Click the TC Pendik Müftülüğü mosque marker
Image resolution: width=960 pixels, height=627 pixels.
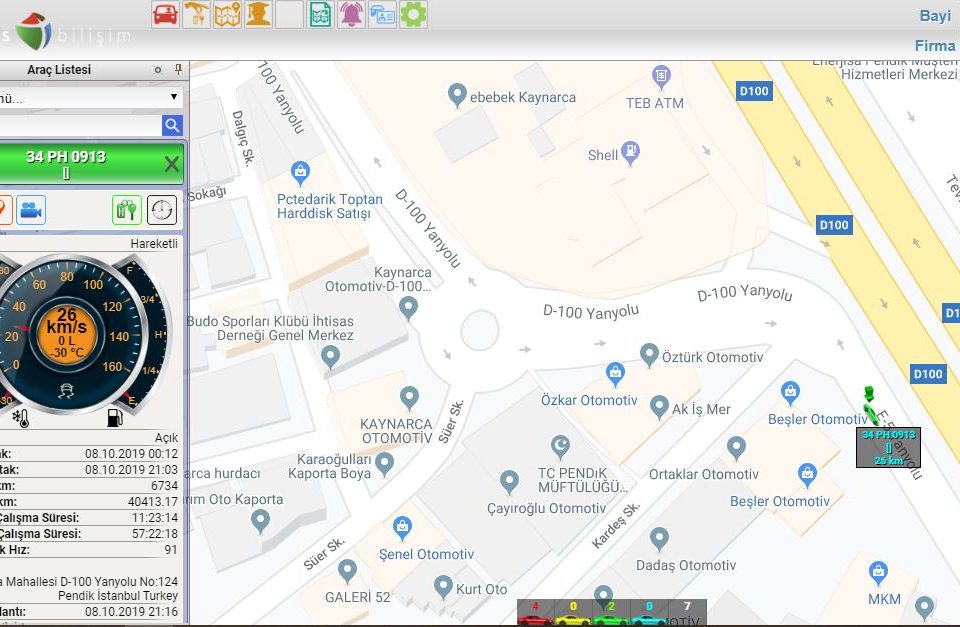click(x=560, y=447)
